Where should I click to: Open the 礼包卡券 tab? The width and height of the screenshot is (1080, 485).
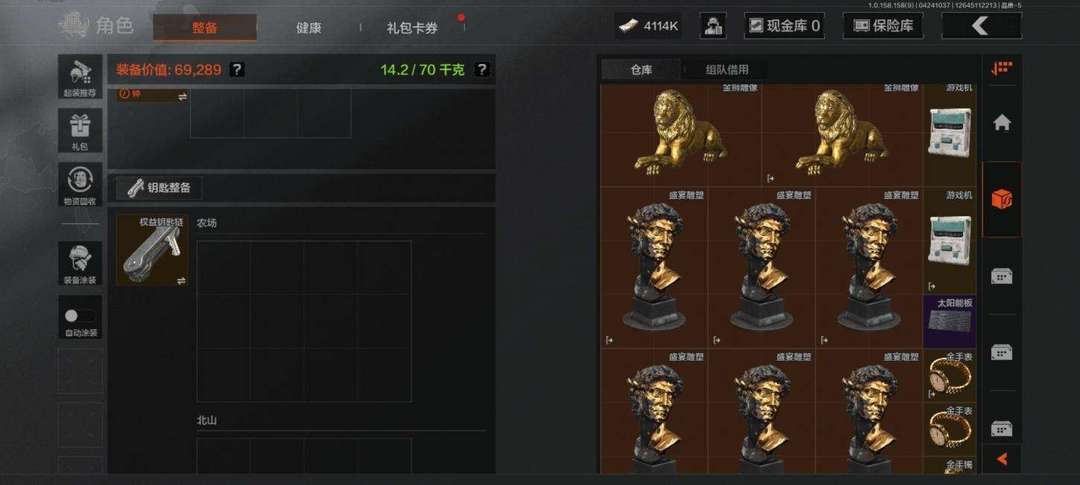(x=412, y=28)
